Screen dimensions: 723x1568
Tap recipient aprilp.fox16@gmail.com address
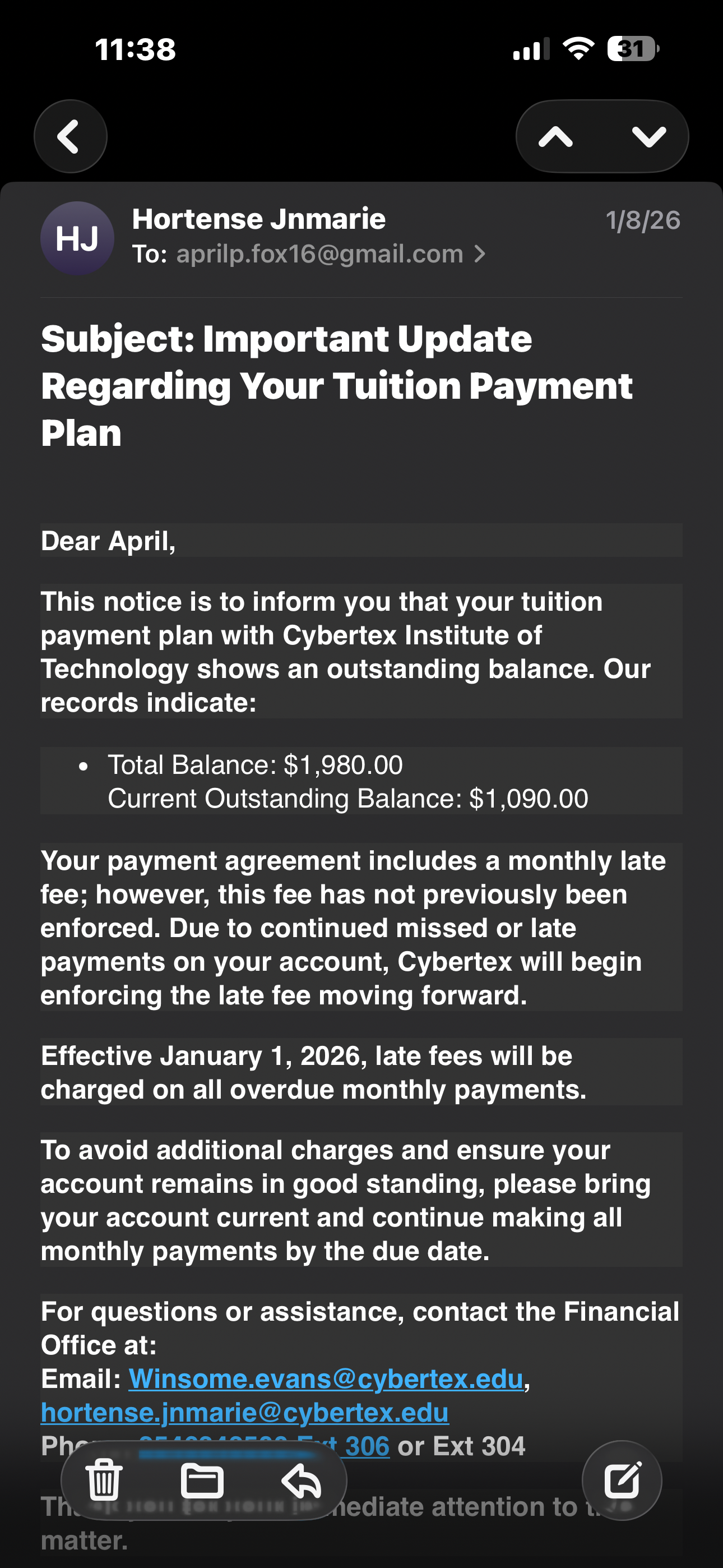coord(319,254)
